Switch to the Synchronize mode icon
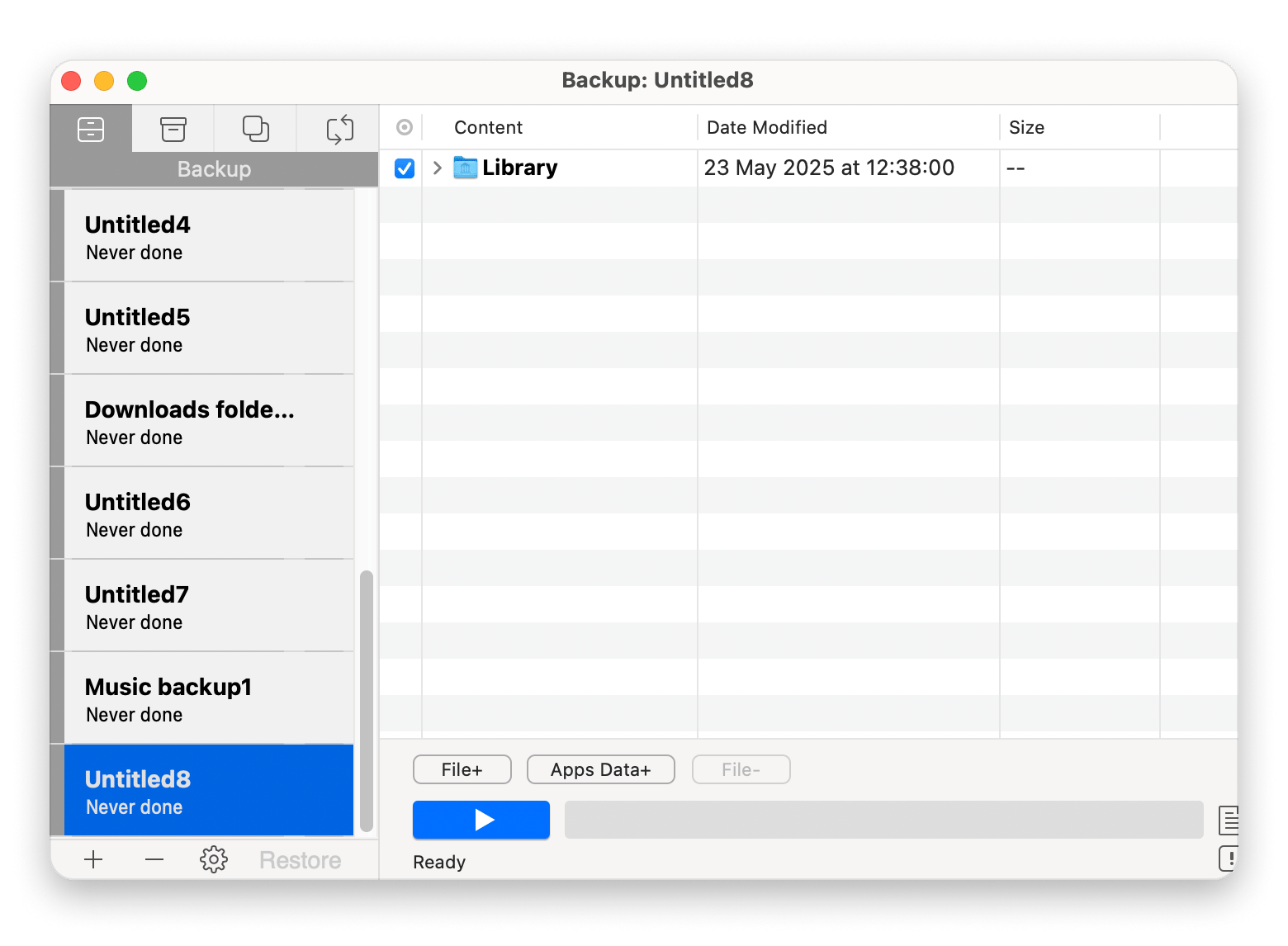The height and width of the screenshot is (946, 1288). point(339,130)
